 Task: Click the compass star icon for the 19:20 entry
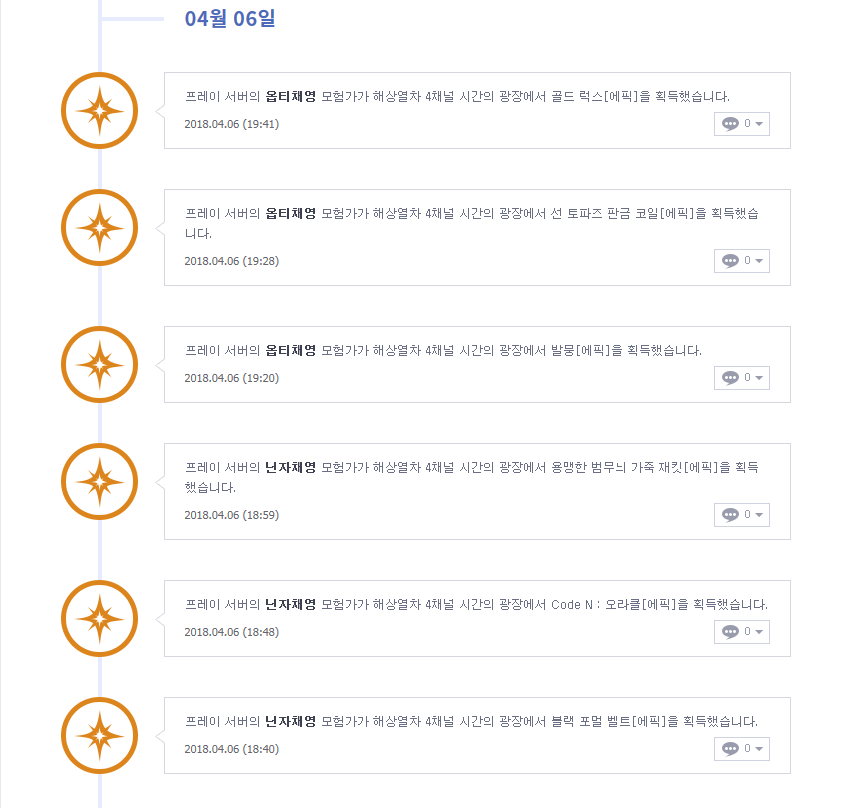click(99, 365)
